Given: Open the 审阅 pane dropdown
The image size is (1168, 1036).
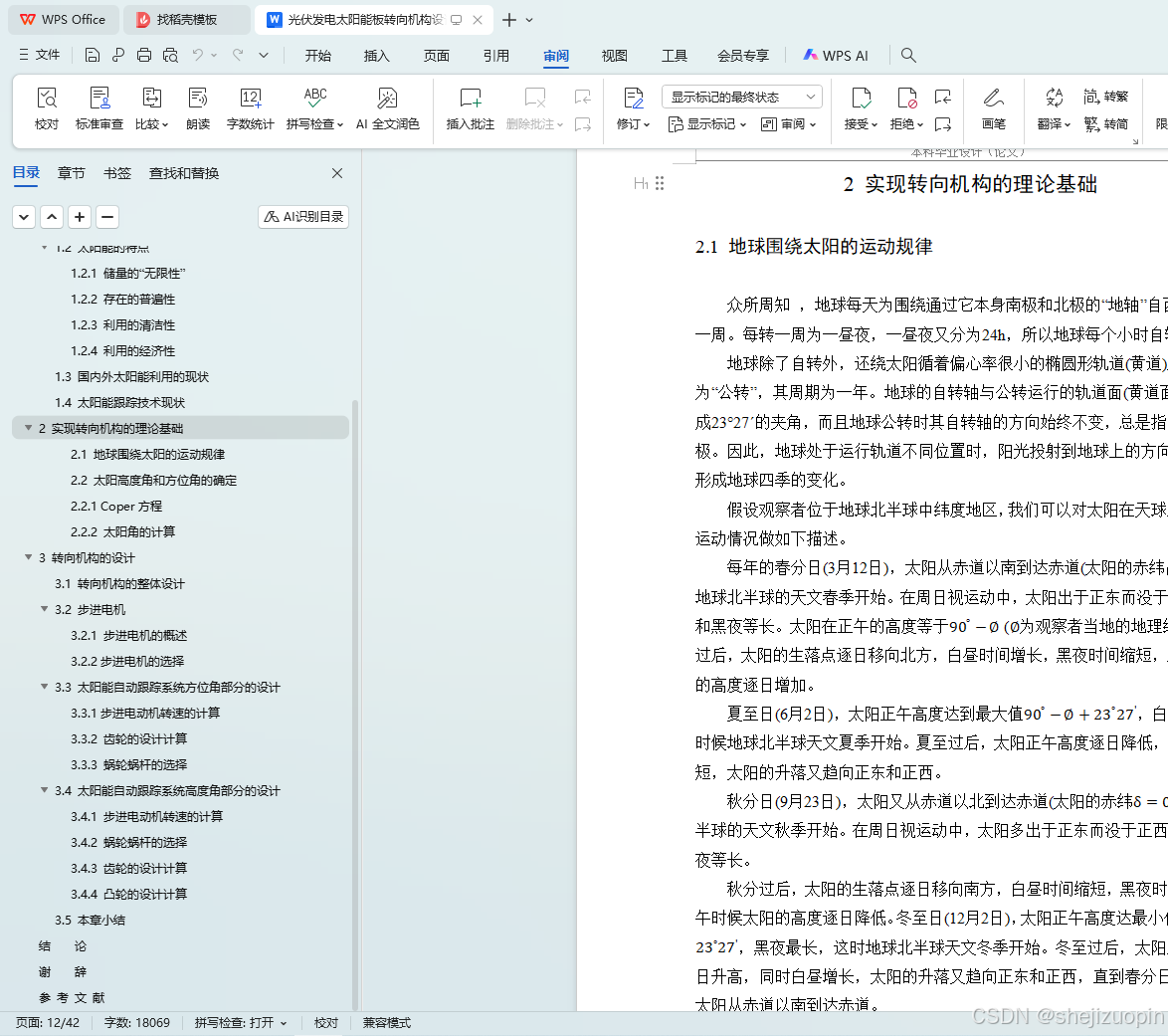Looking at the screenshot, I should [x=788, y=123].
